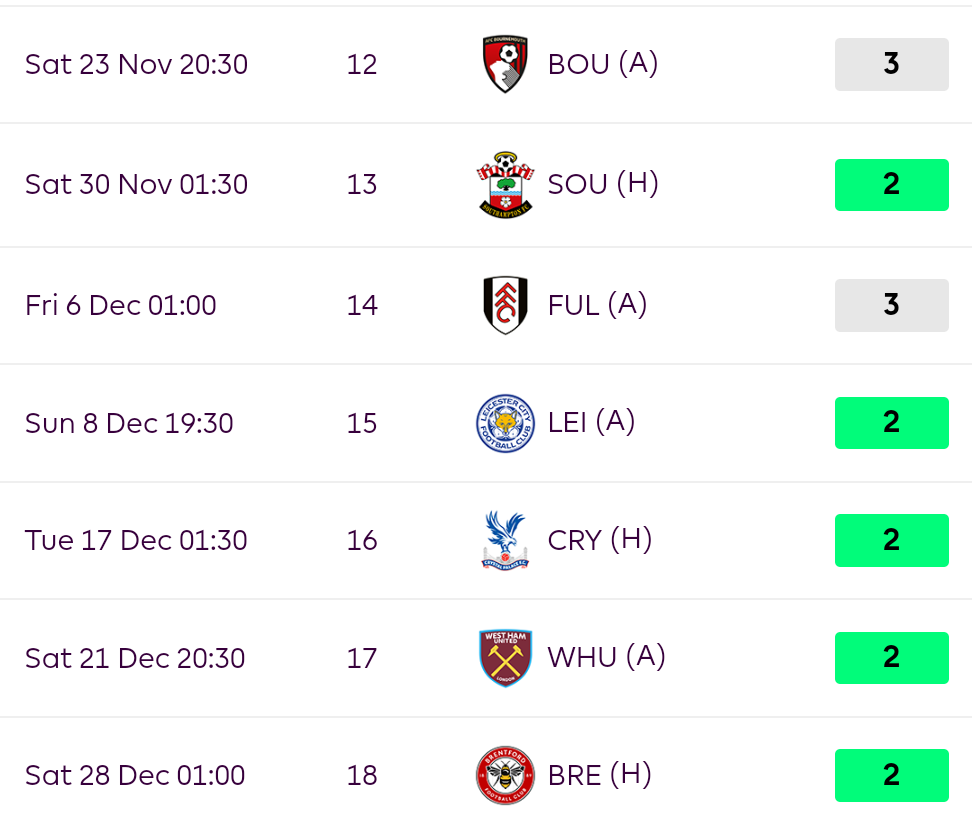
Task: Open the BOU (A) fixture link
Action: 603,64
